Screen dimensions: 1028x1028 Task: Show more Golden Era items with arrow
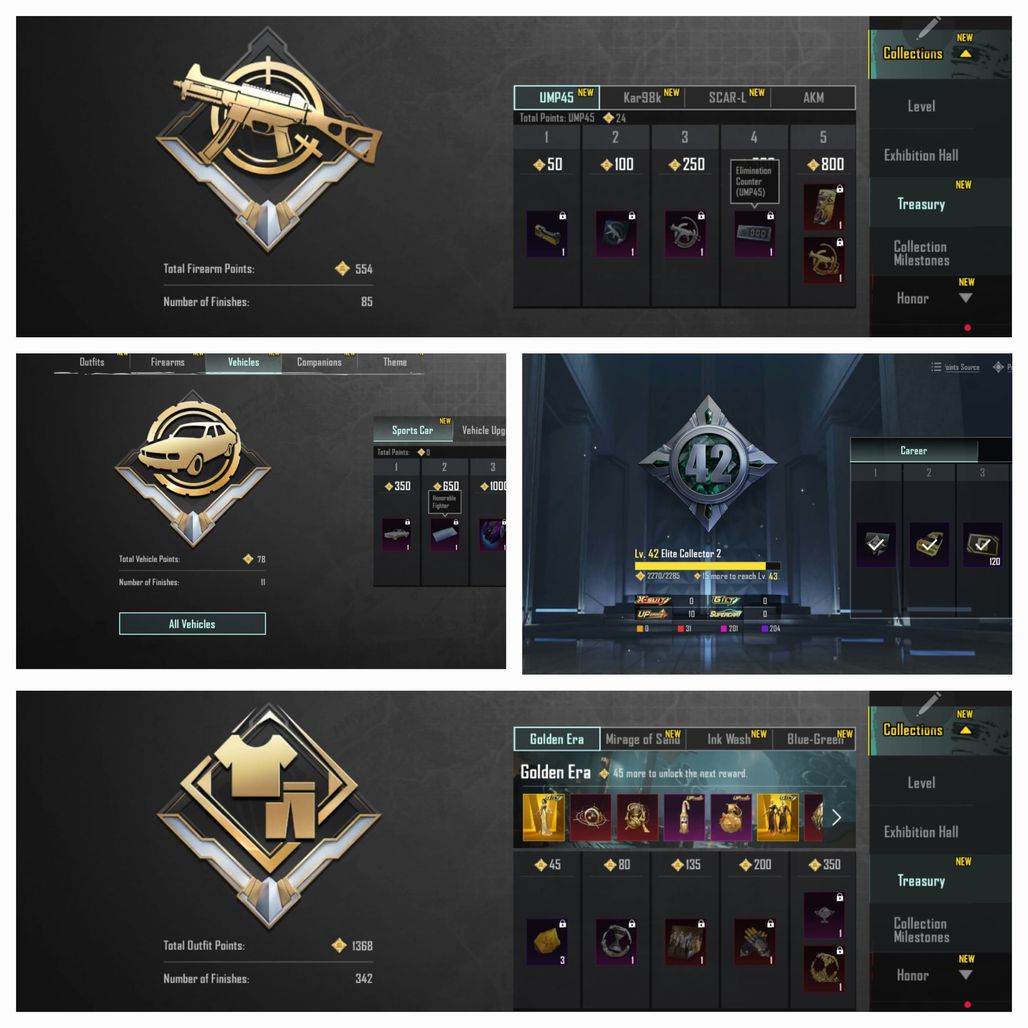coord(837,818)
